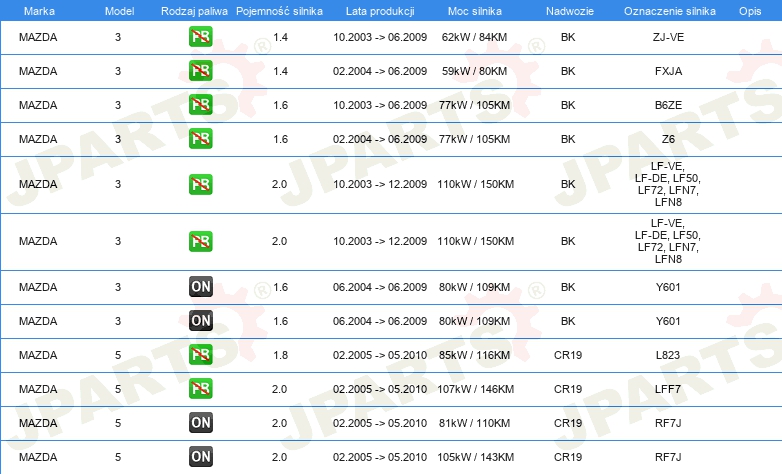Click the production dates in the ZJ-VE row
This screenshot has height=474, width=782.
point(380,37)
